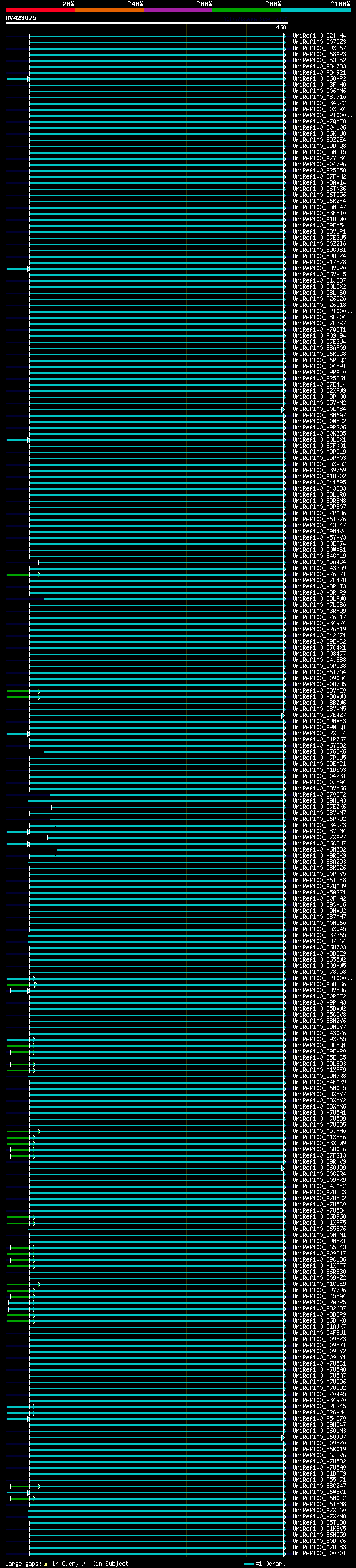This screenshot has height=1568, width=356.
Task: Select hit label UniRef100_D0EF74
Action: [319, 543]
